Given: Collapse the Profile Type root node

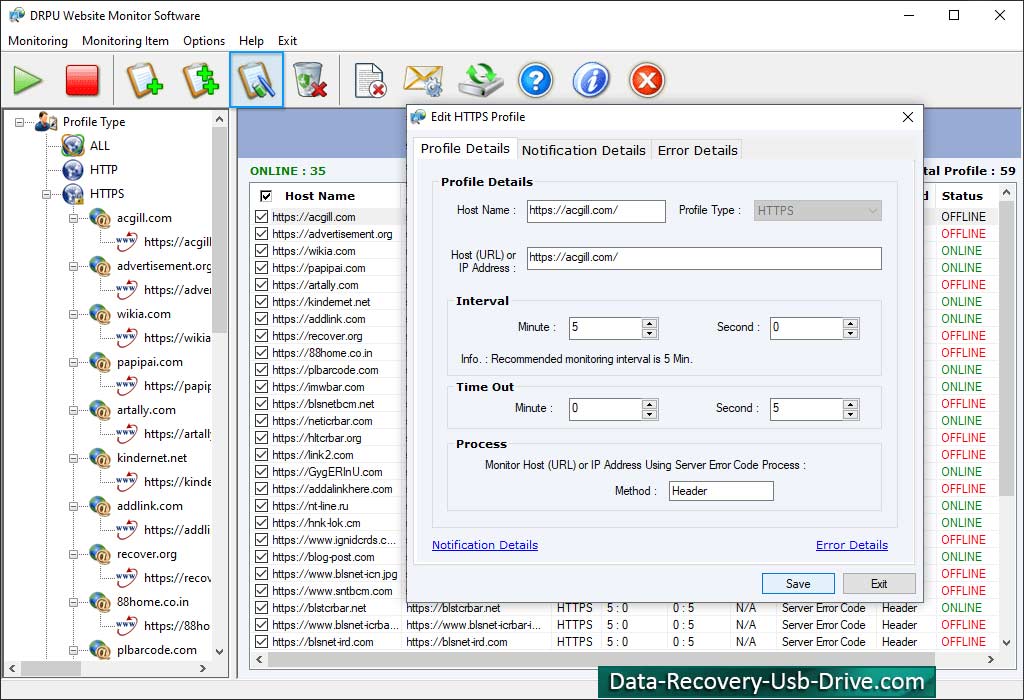Looking at the screenshot, I should click(x=20, y=122).
